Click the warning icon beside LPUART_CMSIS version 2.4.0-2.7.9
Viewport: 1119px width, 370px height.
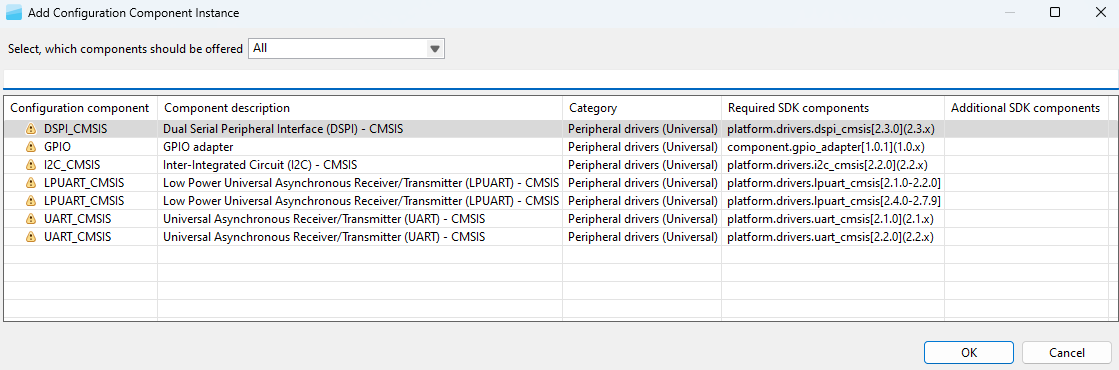[x=30, y=201]
